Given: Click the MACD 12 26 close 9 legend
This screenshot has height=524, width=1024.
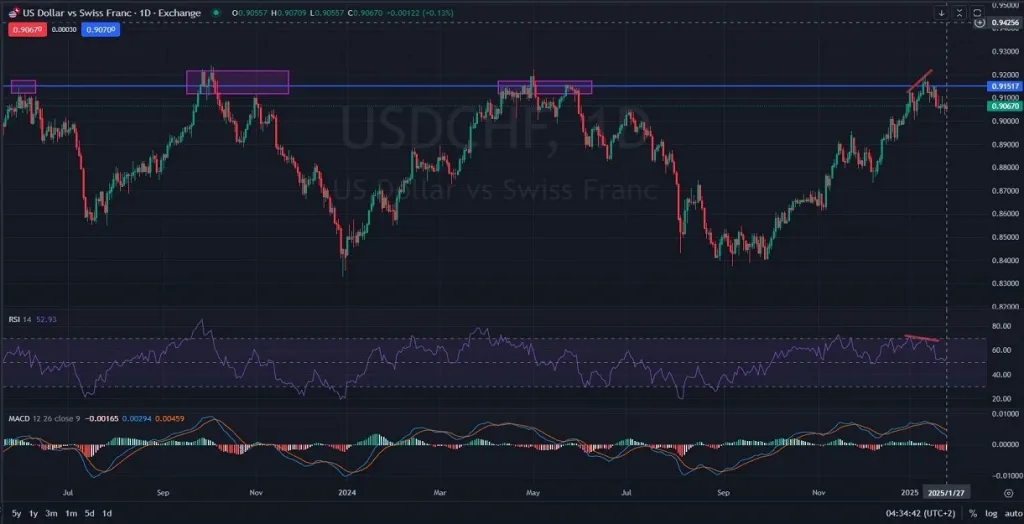Looking at the screenshot, I should click(44, 417).
